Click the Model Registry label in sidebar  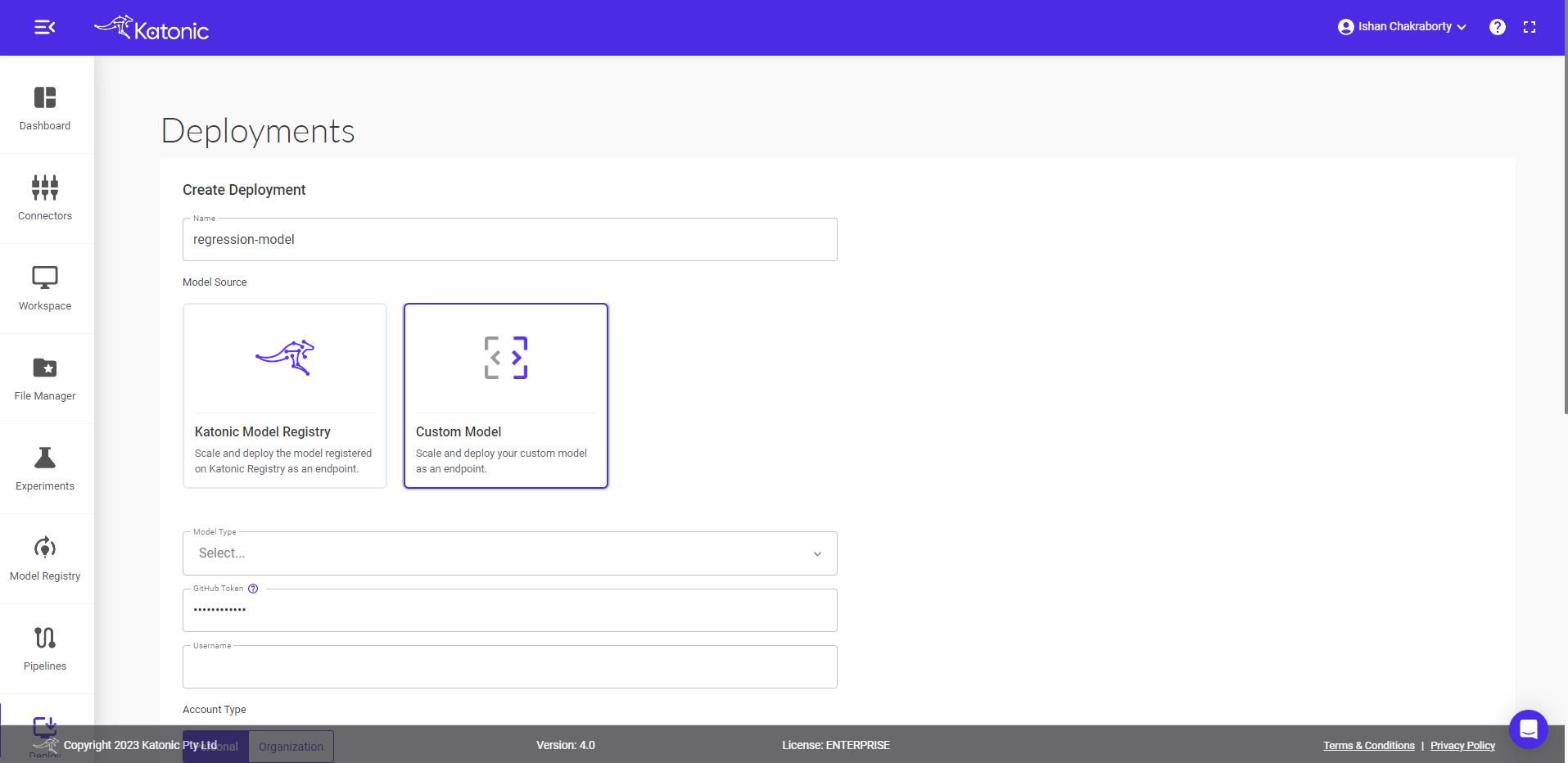click(x=45, y=576)
